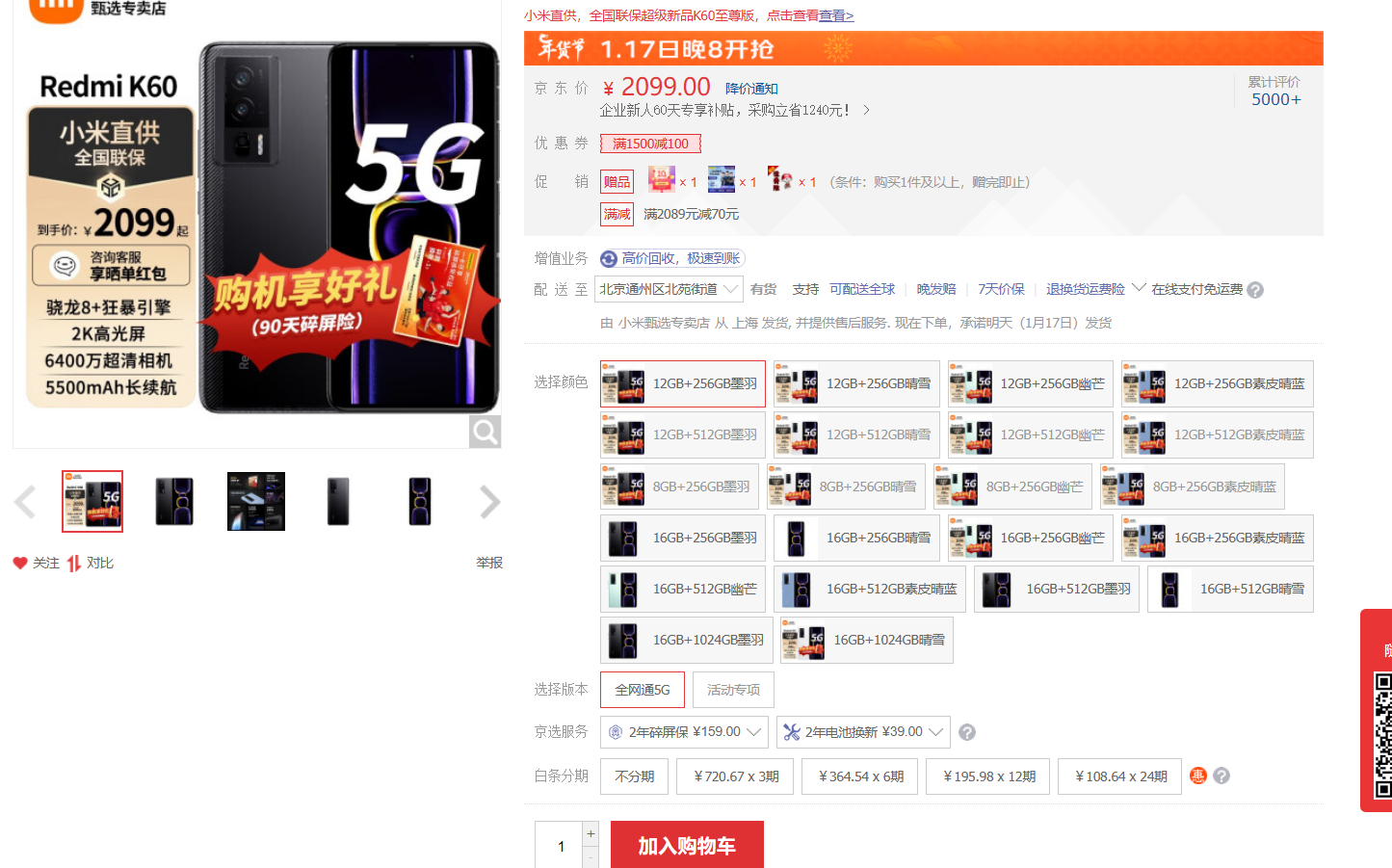The height and width of the screenshot is (868, 1392).
Task: Select 12GB+256GB幽芒 variant
Action: point(1031,383)
